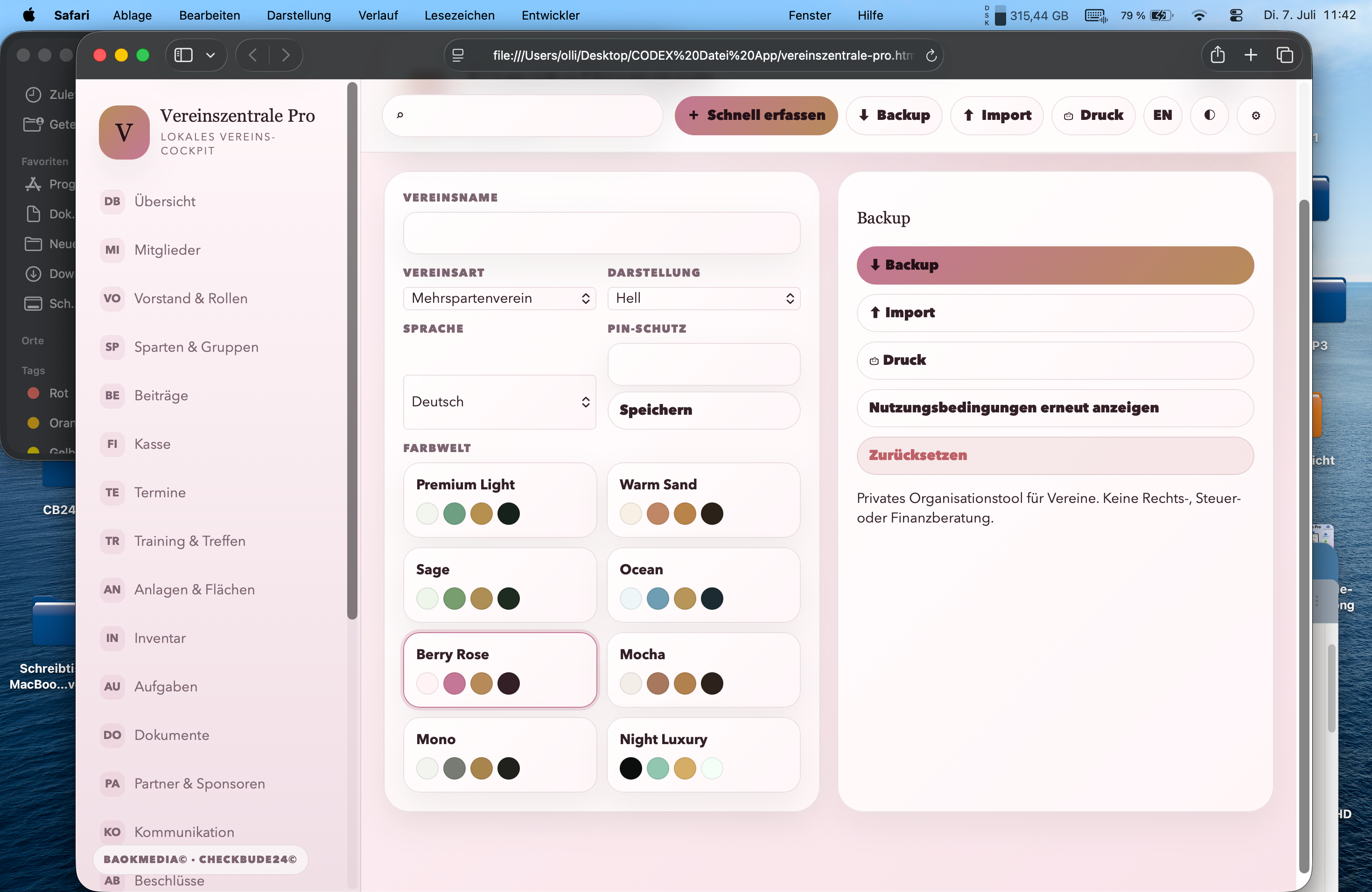The image size is (1372, 892).
Task: Open macOS Control Center
Action: click(x=1236, y=15)
